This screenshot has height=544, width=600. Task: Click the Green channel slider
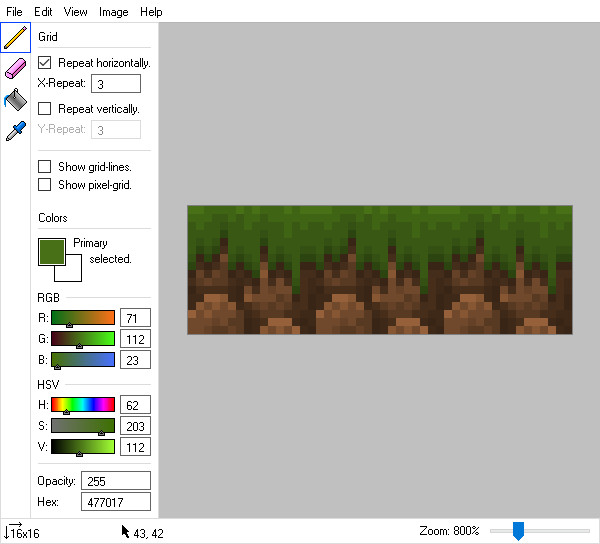(83, 339)
